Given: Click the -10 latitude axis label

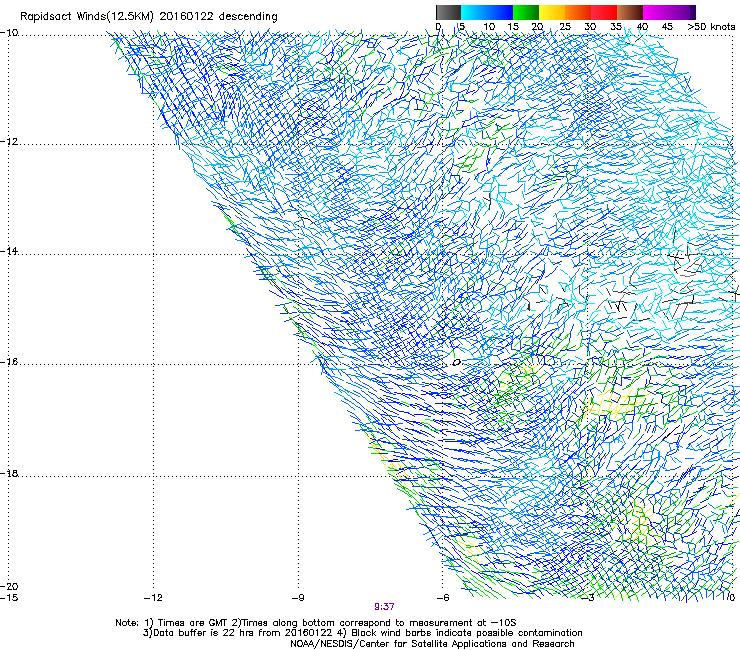Looking at the screenshot, I should (x=9, y=33).
